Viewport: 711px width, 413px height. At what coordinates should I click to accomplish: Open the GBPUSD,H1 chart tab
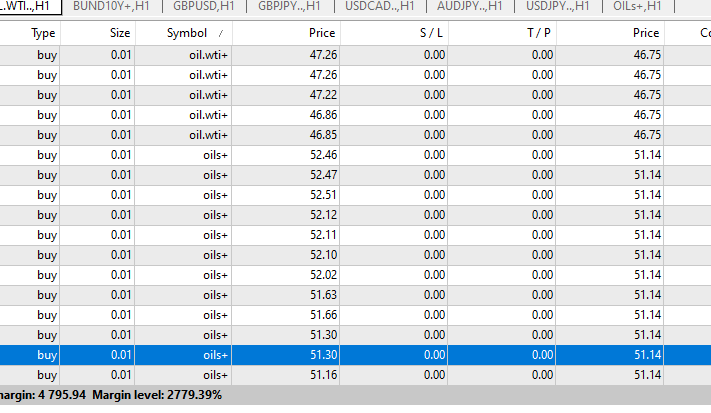point(204,6)
